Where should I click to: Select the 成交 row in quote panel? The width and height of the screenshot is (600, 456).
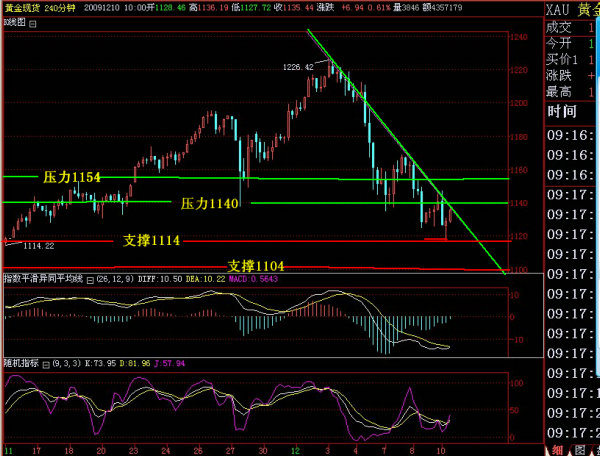tap(564, 27)
